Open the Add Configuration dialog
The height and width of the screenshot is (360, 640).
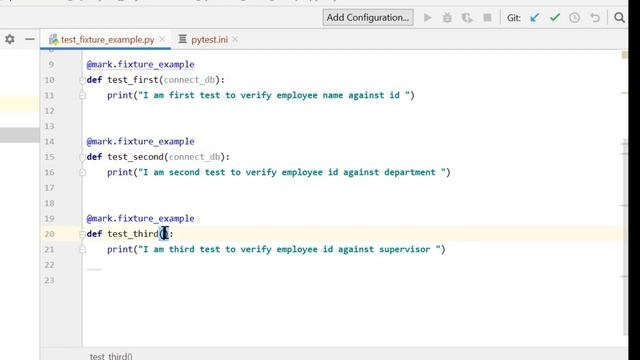click(368, 18)
